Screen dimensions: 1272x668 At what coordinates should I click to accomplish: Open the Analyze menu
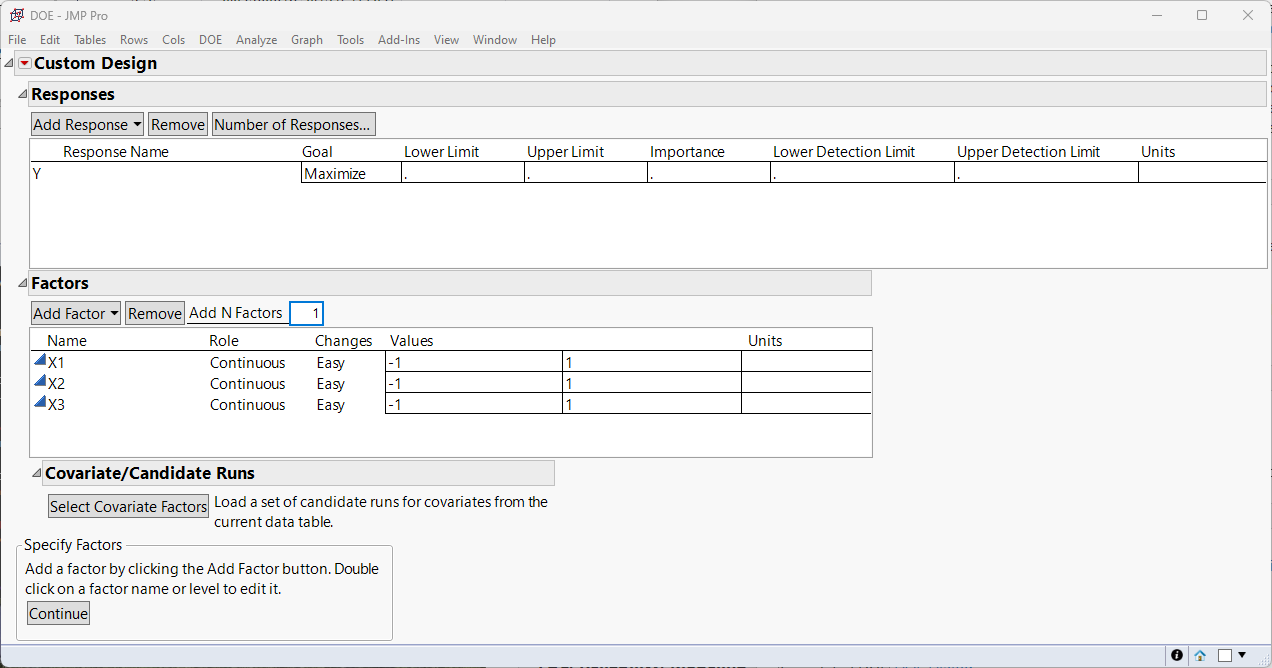click(x=256, y=40)
